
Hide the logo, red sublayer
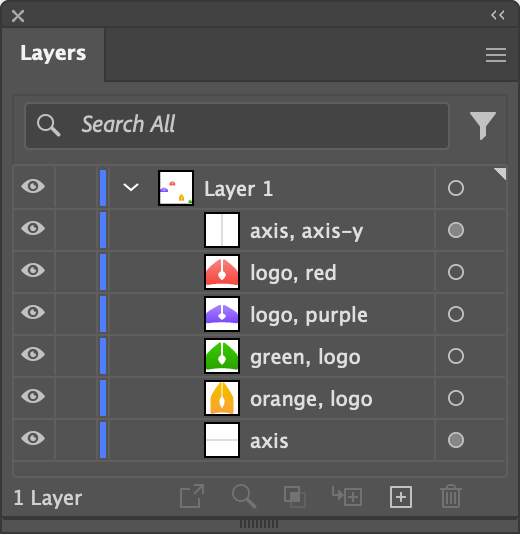pyautogui.click(x=33, y=271)
